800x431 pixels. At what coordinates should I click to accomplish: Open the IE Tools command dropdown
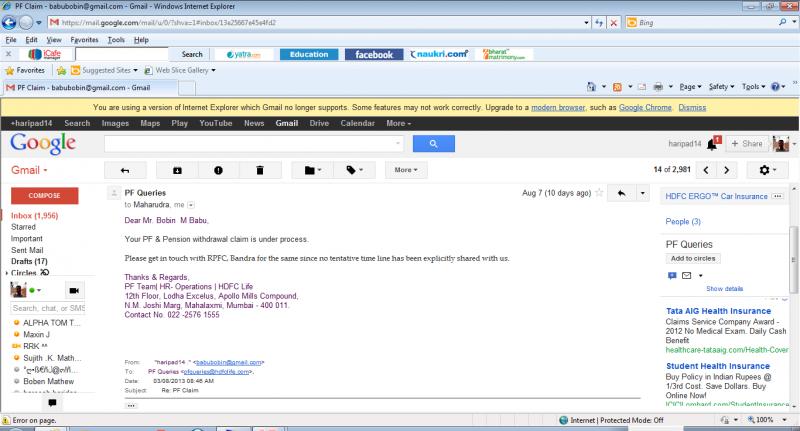coord(754,87)
